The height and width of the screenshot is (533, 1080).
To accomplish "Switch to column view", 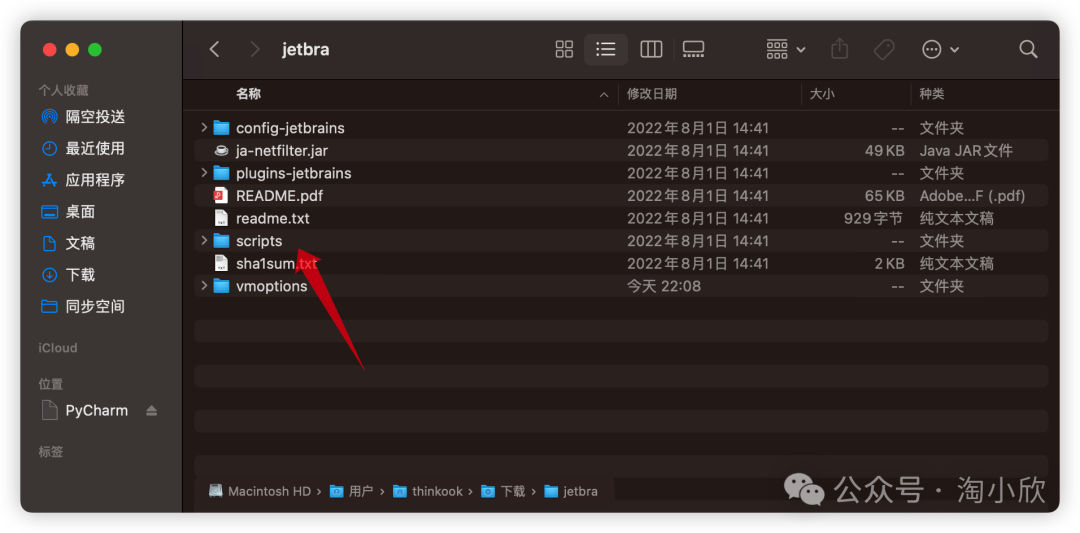I will [651, 50].
